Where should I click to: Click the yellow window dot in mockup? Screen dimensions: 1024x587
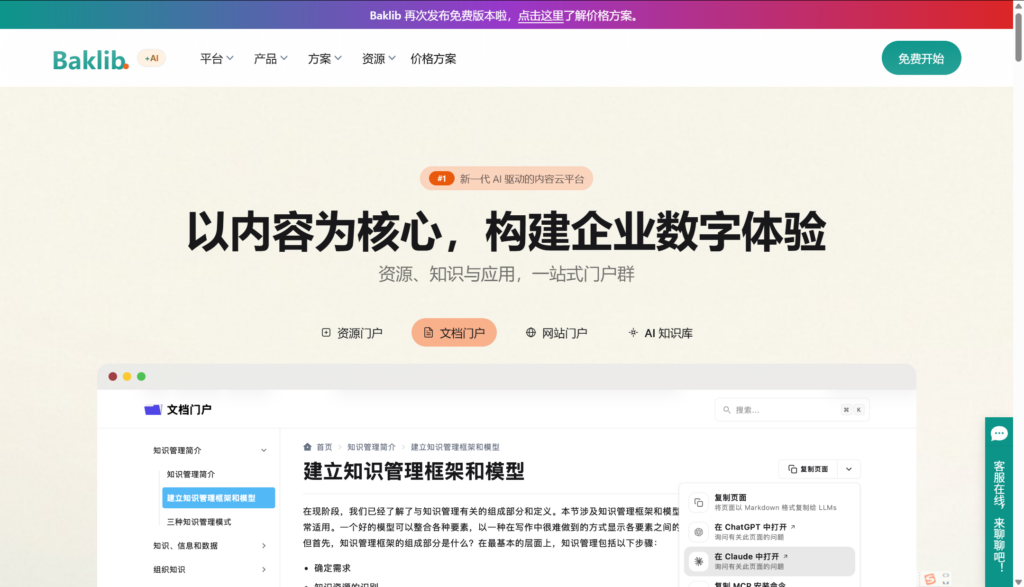pos(127,377)
